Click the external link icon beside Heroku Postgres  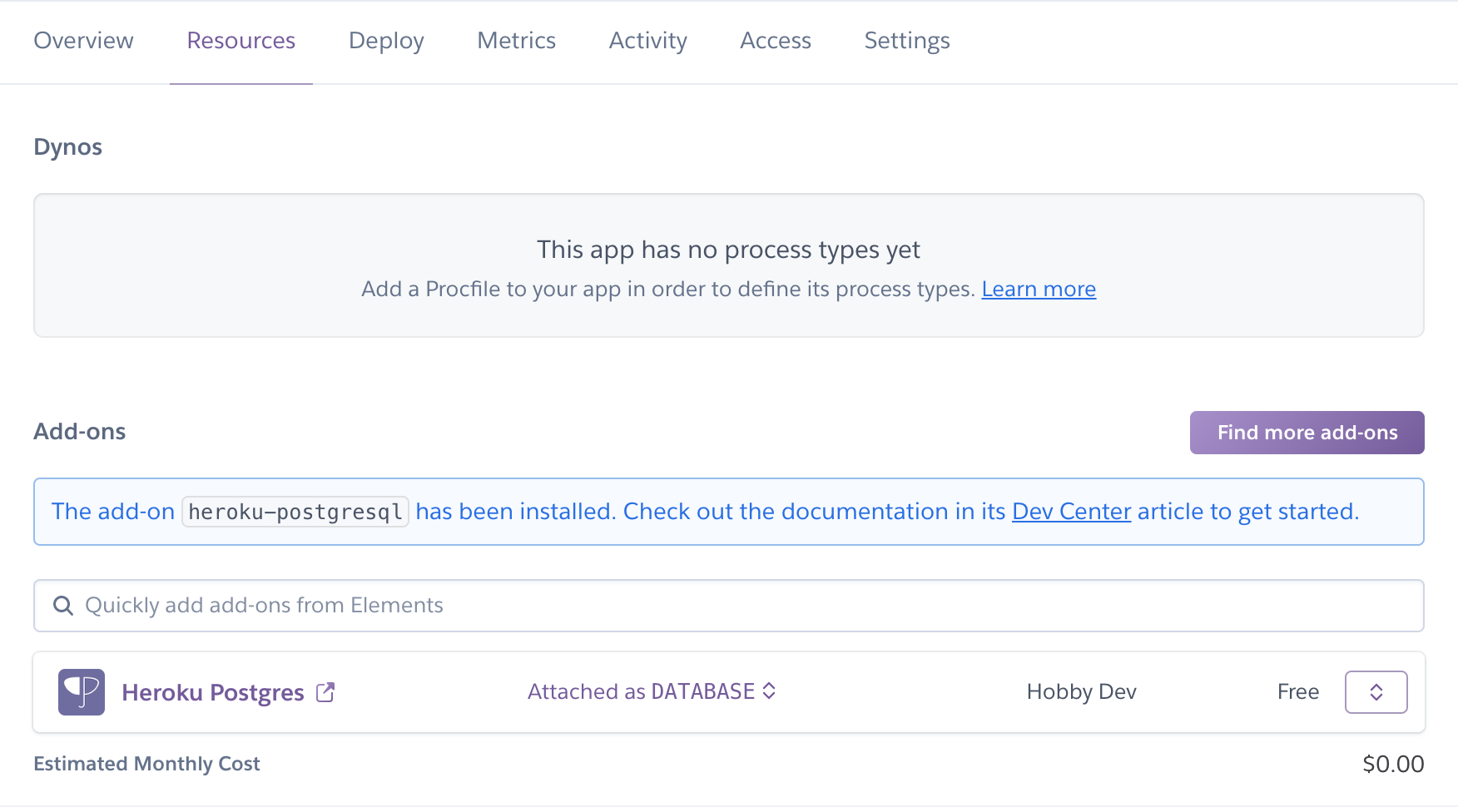(325, 692)
